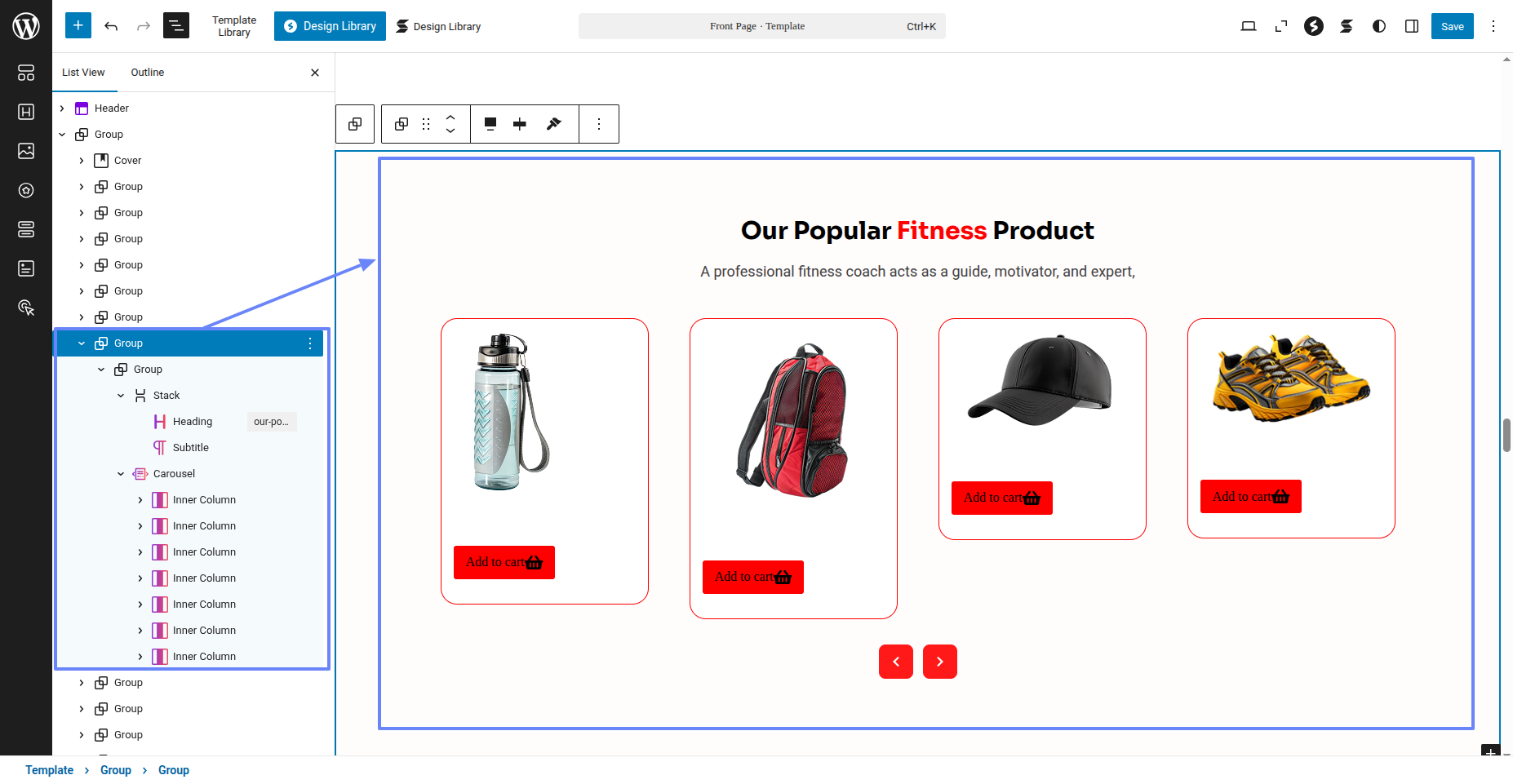Viewport: 1513px width, 784px height.
Task: Click the carousel previous arrow button
Action: coord(895,662)
